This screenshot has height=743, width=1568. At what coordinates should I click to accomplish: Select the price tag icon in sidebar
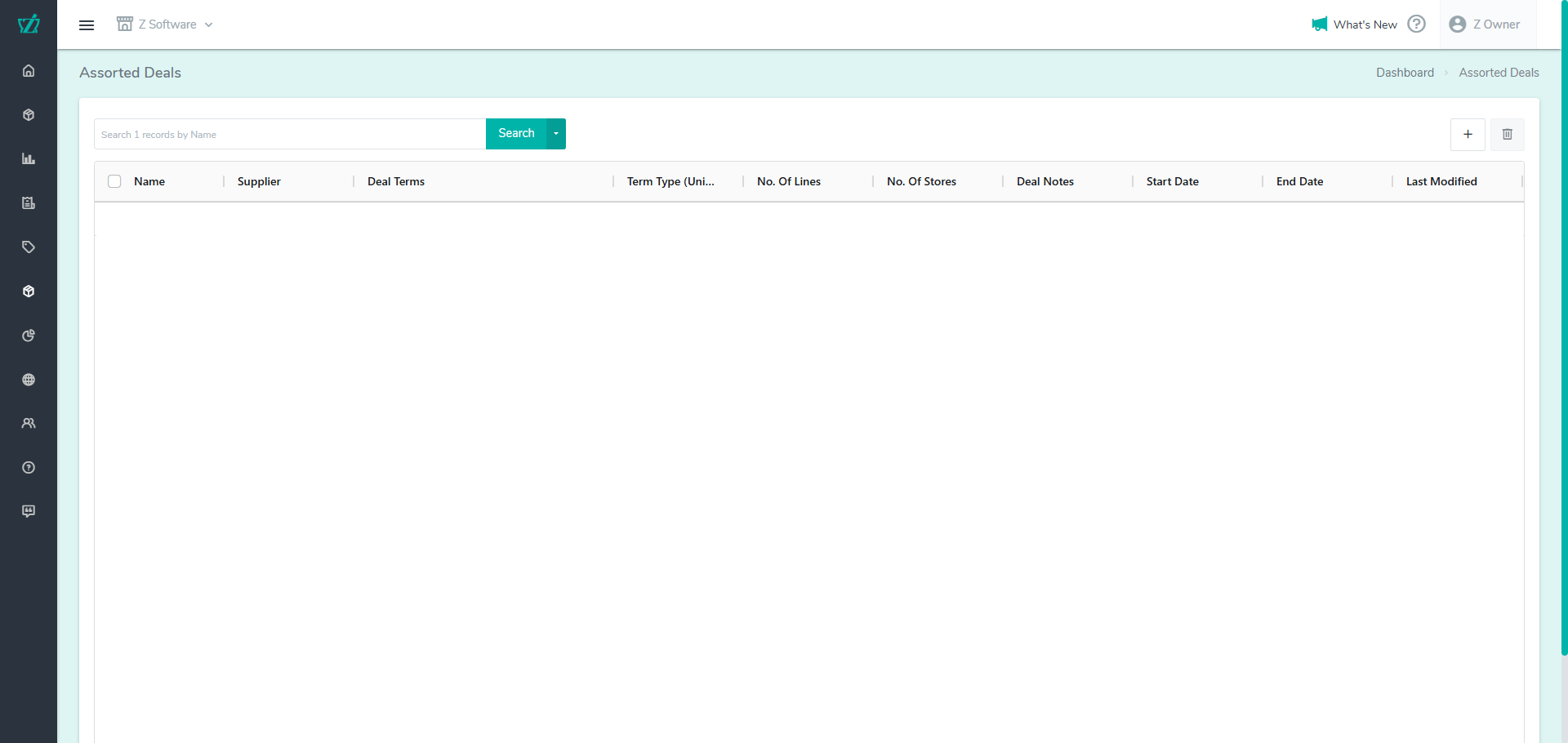(29, 247)
